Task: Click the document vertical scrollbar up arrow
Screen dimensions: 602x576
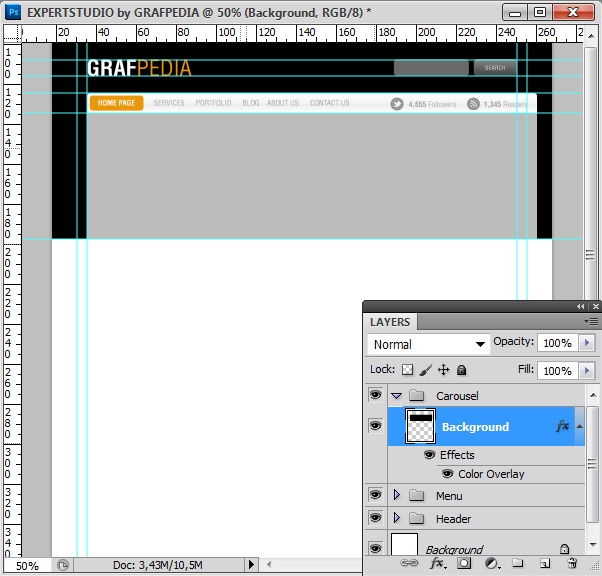Action: coord(591,36)
